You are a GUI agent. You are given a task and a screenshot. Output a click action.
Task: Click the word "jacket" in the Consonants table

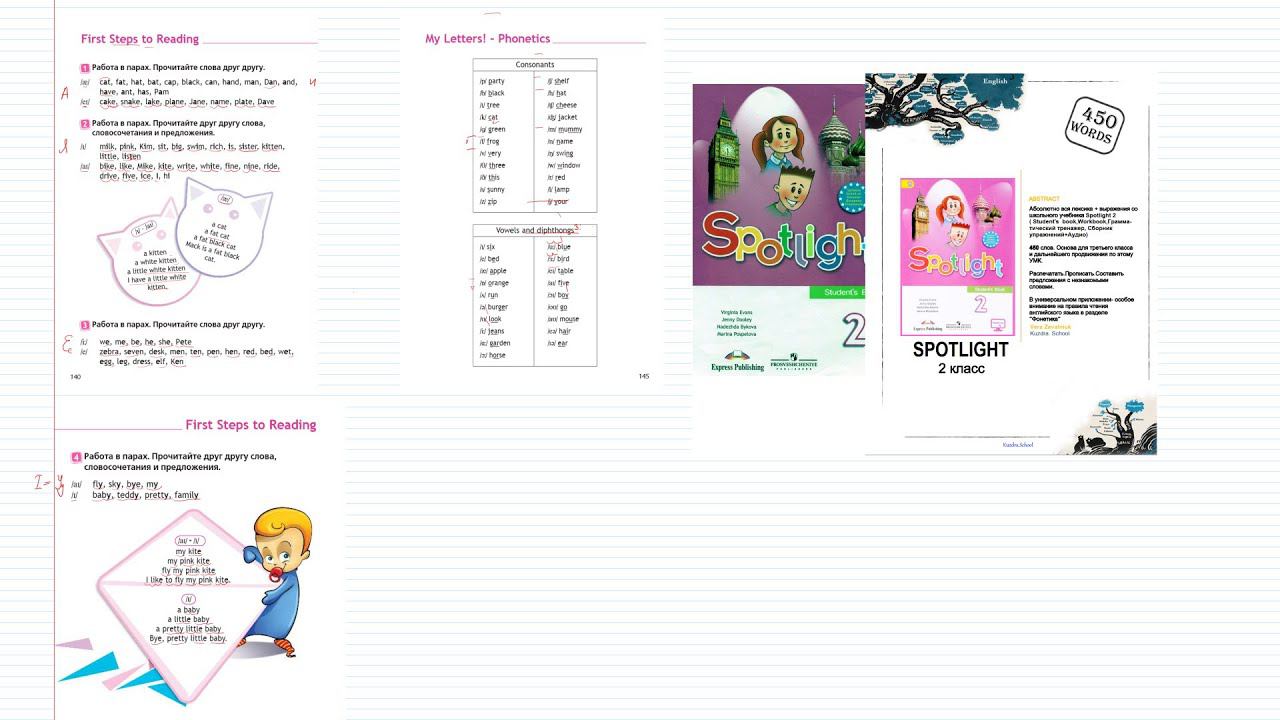point(567,117)
